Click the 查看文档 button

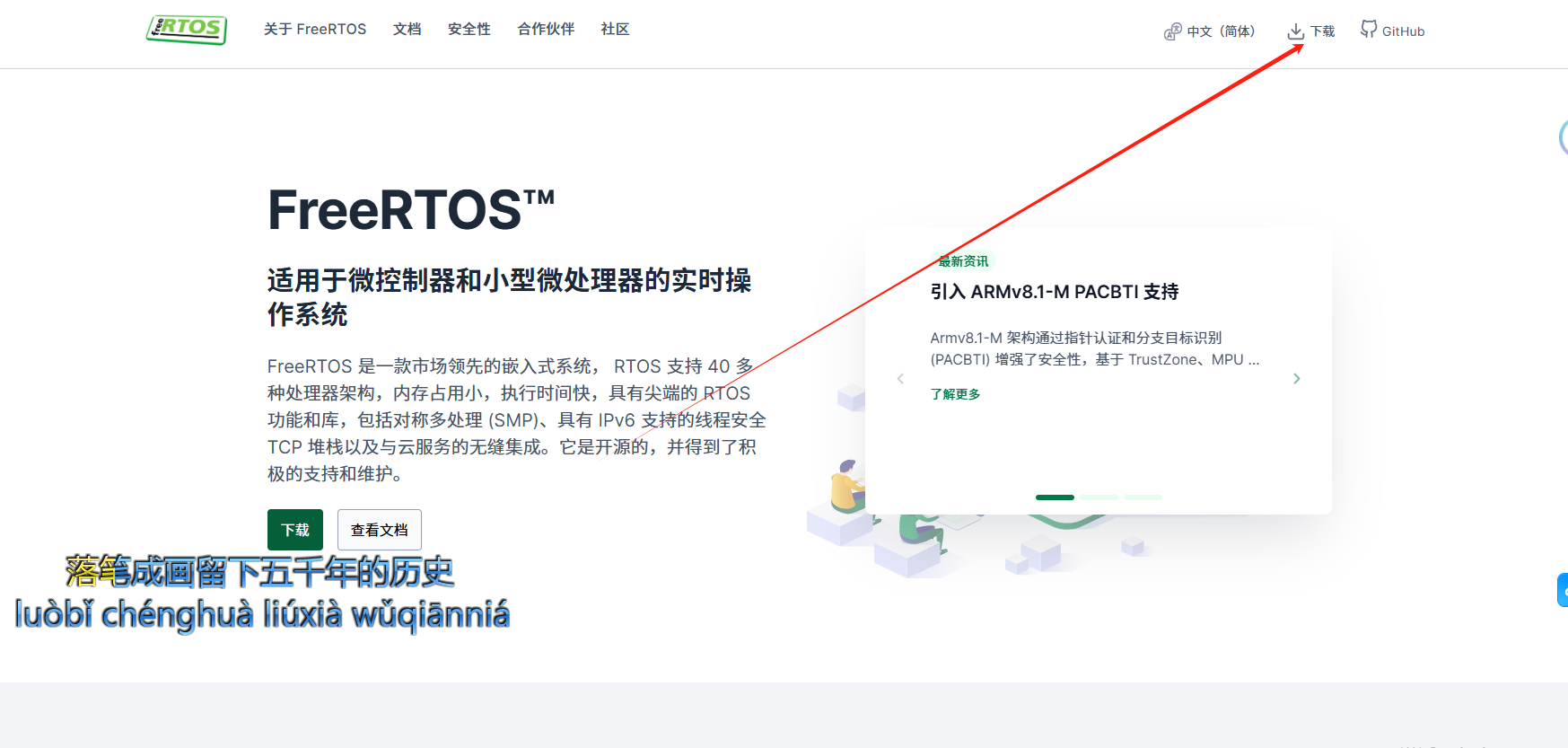coord(380,530)
